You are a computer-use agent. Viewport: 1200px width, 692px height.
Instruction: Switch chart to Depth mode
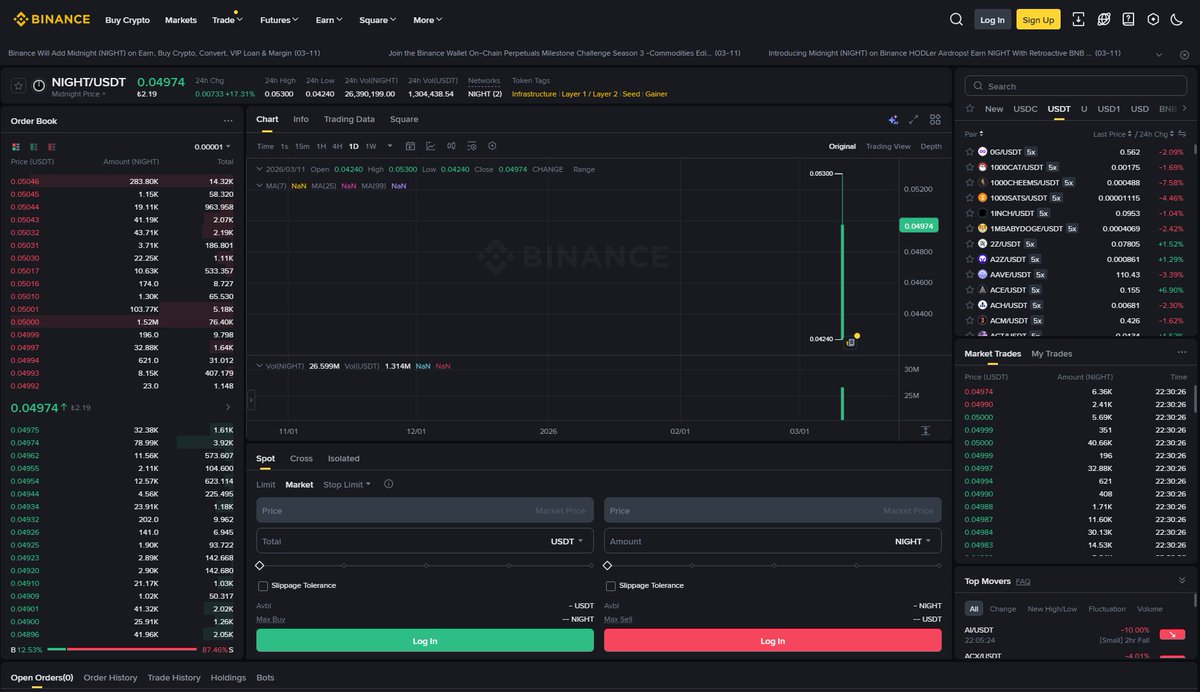pos(931,146)
